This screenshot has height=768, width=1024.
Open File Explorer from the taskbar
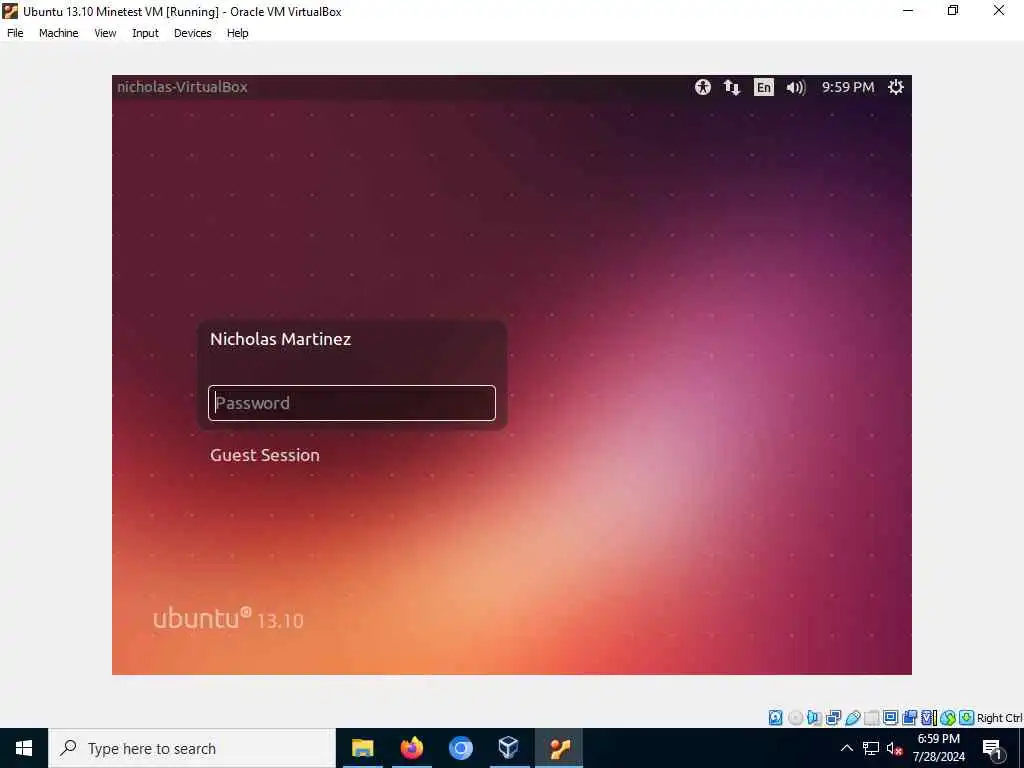coord(362,748)
